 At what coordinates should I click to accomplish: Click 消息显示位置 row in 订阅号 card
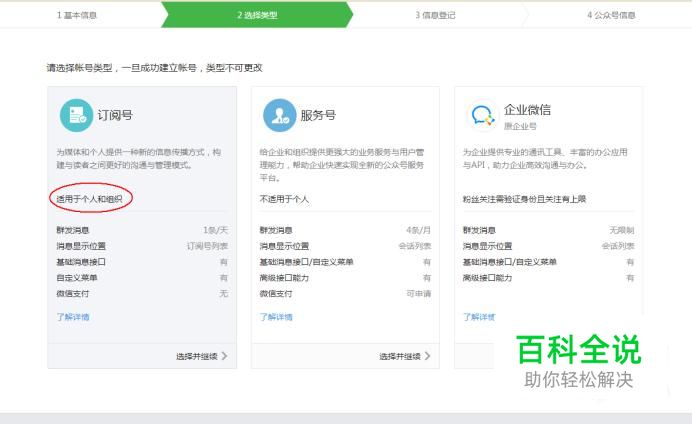pos(142,246)
